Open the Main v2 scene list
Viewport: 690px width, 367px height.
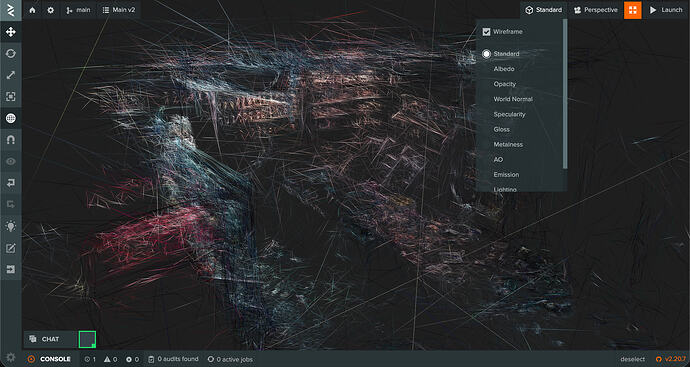pos(119,10)
